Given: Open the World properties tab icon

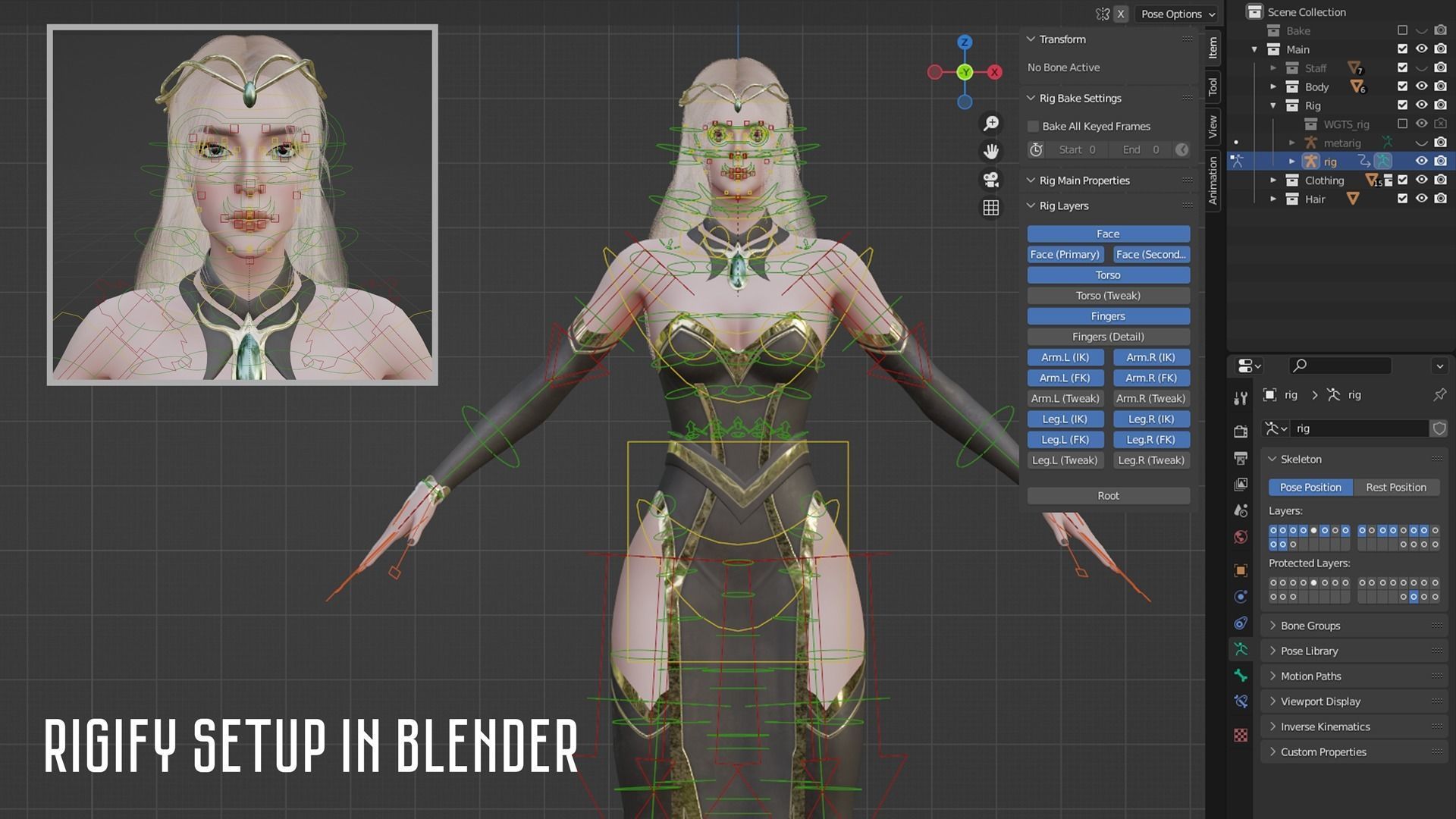Looking at the screenshot, I should (1241, 537).
